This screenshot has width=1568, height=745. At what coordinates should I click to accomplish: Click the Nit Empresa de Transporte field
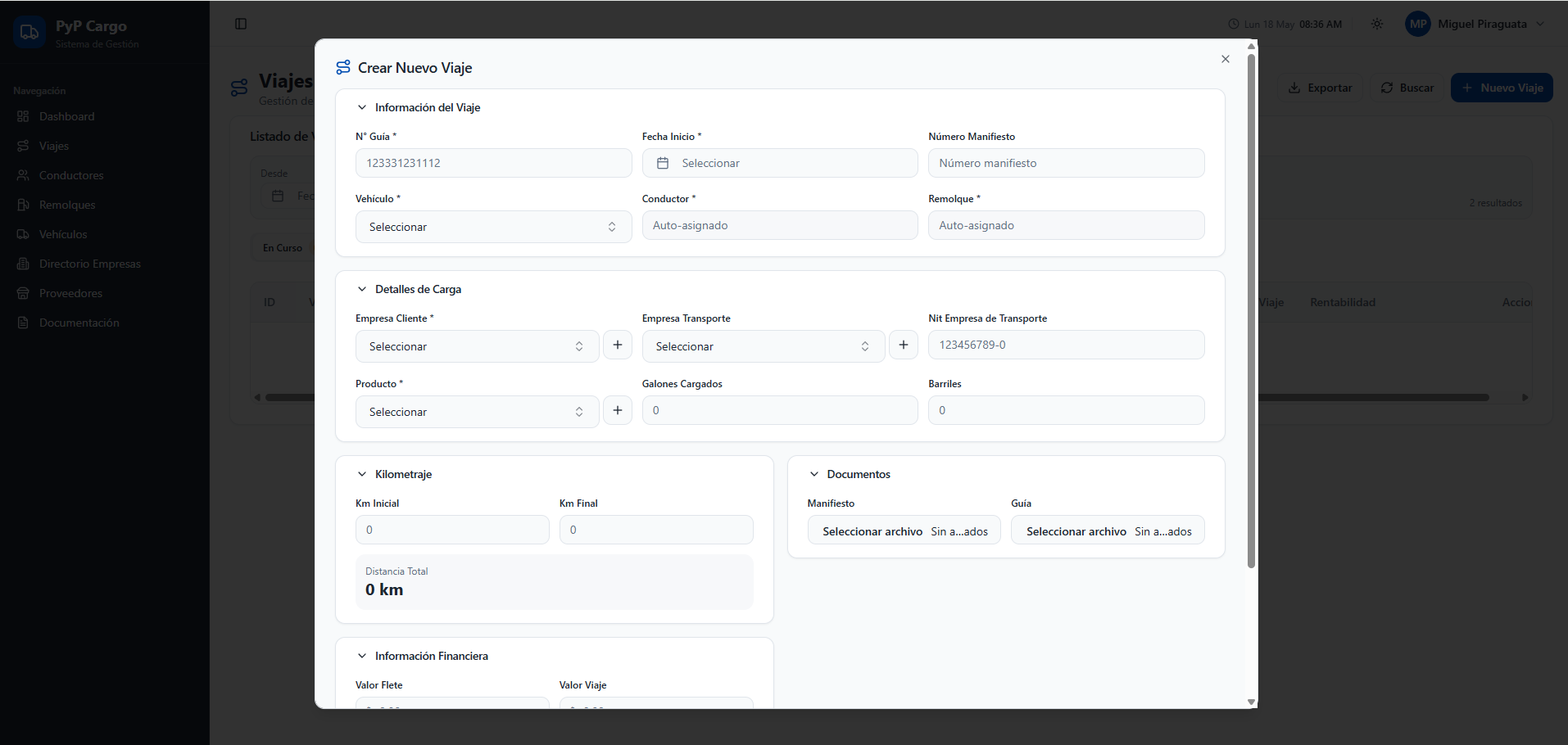[1066, 345]
